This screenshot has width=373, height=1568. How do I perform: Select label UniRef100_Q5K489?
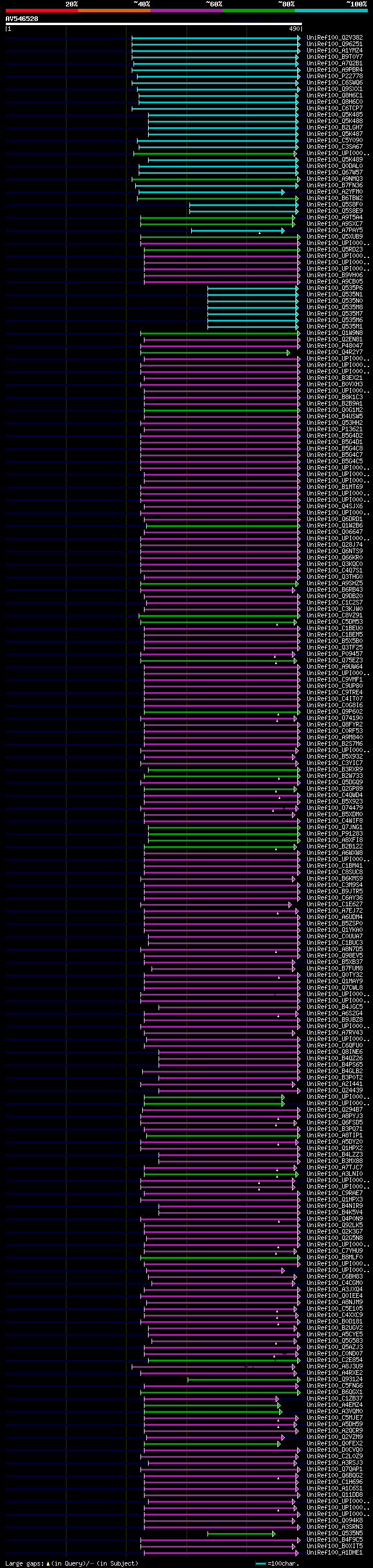click(x=335, y=159)
